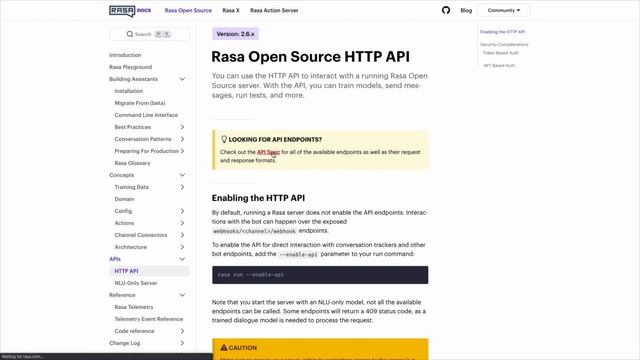Click the lightbulb icon in tip box
The width and height of the screenshot is (640, 360).
[224, 139]
